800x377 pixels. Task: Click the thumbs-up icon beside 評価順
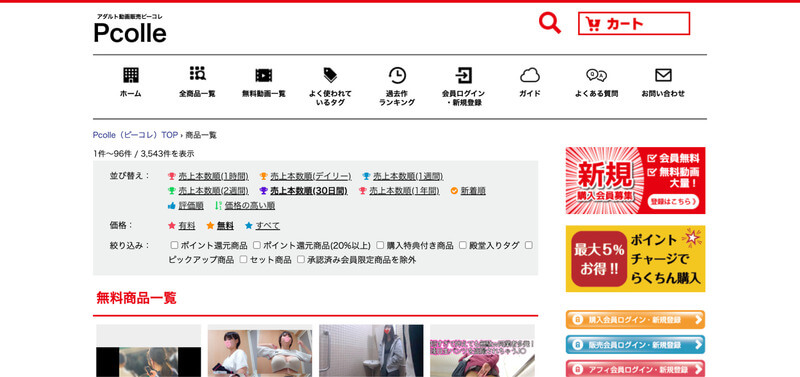point(172,206)
